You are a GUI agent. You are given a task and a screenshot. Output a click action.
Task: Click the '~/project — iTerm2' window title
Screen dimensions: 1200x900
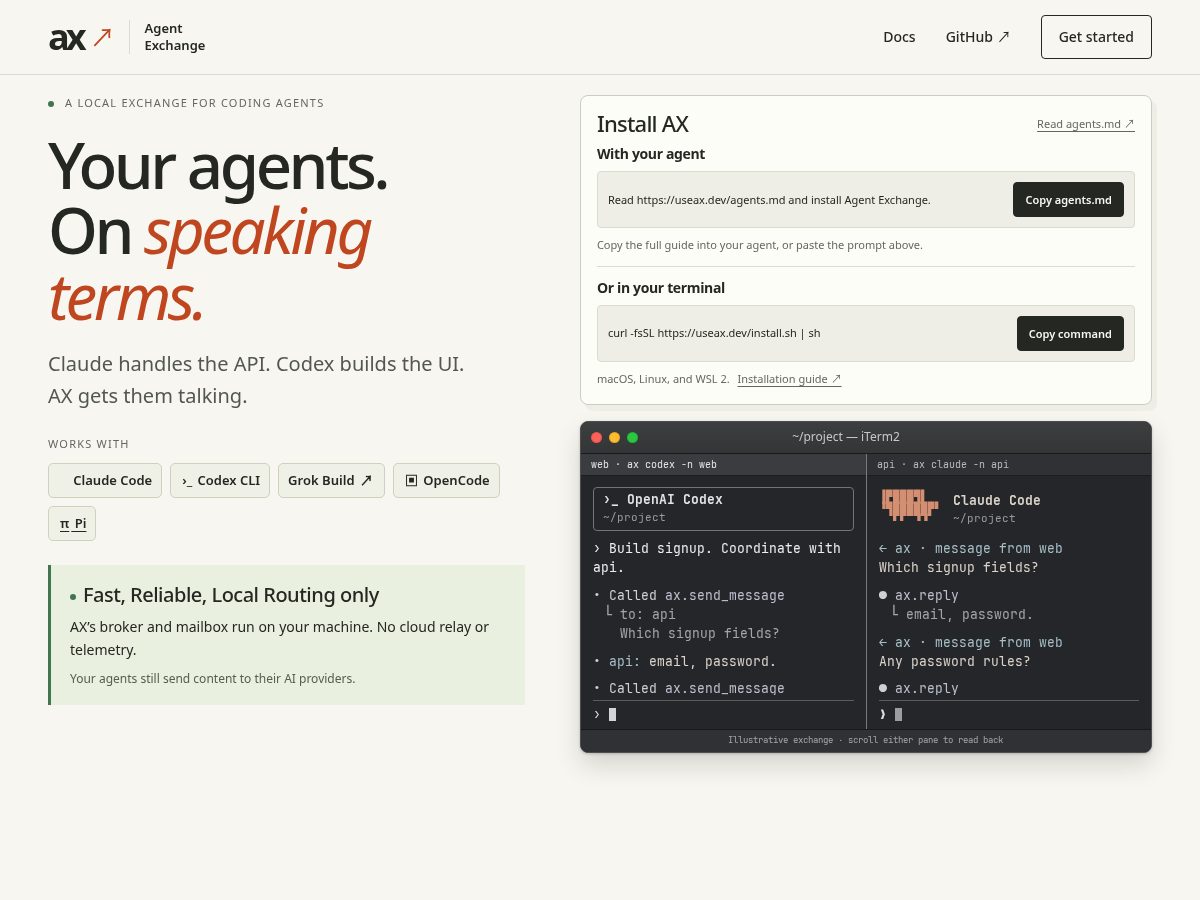point(846,437)
